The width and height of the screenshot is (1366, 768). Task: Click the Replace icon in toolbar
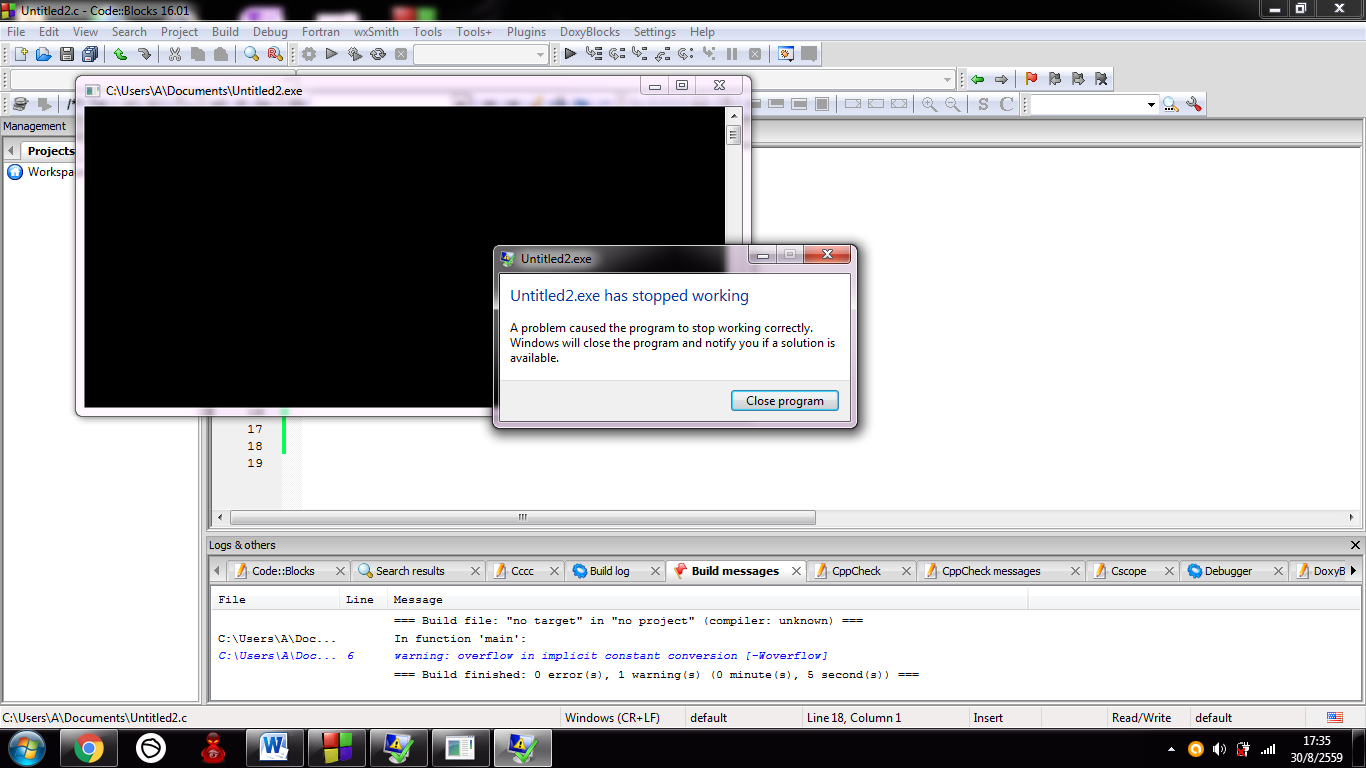point(275,54)
